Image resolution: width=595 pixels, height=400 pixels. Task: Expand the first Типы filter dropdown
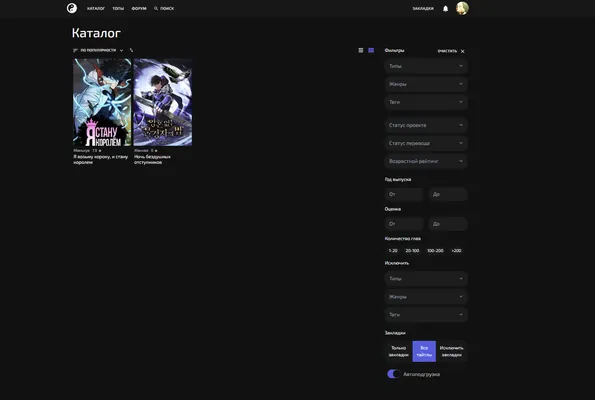[x=426, y=66]
